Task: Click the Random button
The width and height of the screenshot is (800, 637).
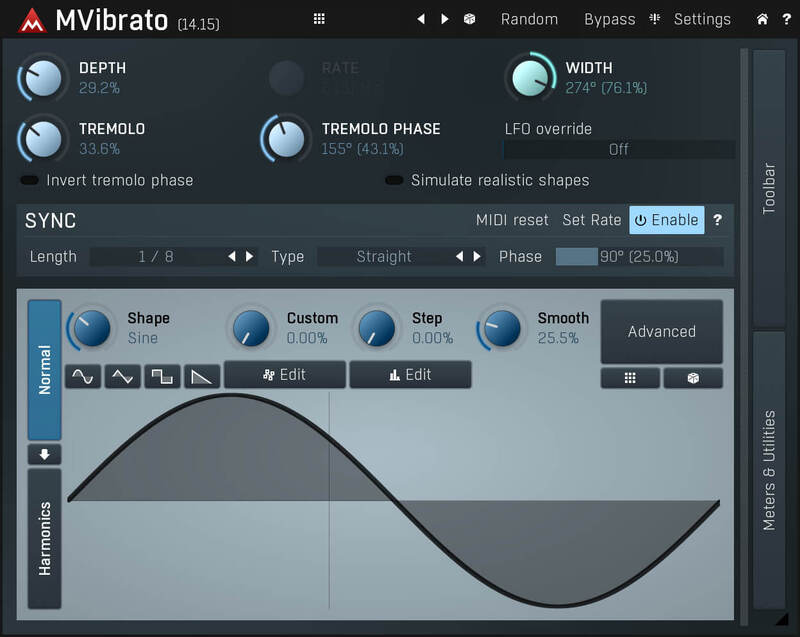Action: (529, 19)
